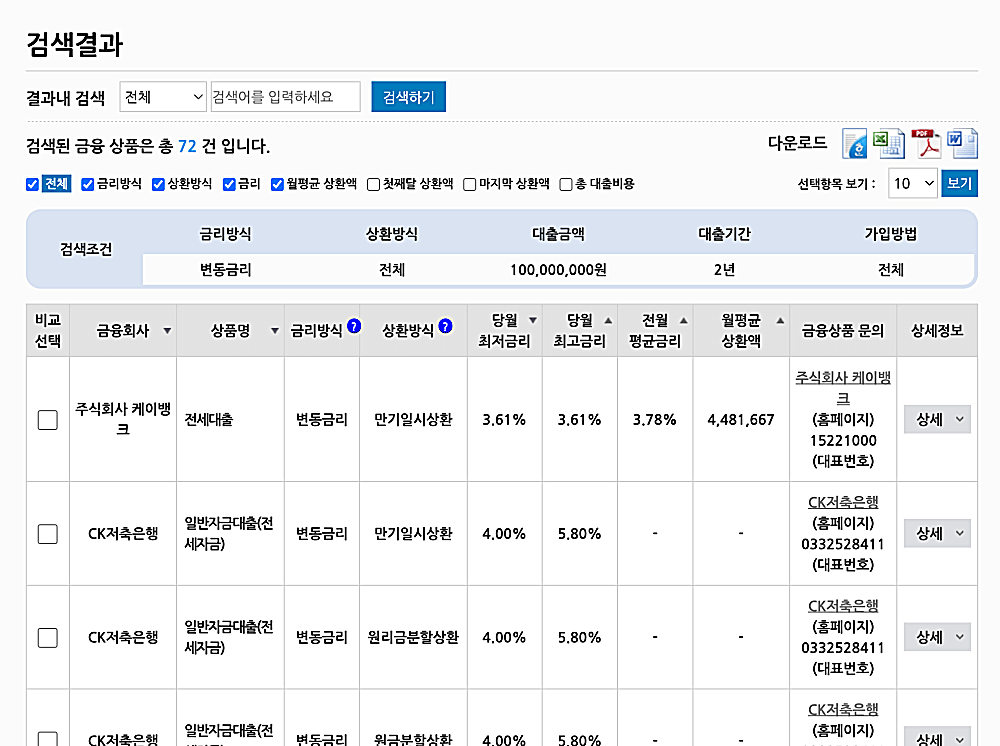Viewport: 1000px width, 746px height.
Task: Click the search keyword input field
Action: (285, 97)
